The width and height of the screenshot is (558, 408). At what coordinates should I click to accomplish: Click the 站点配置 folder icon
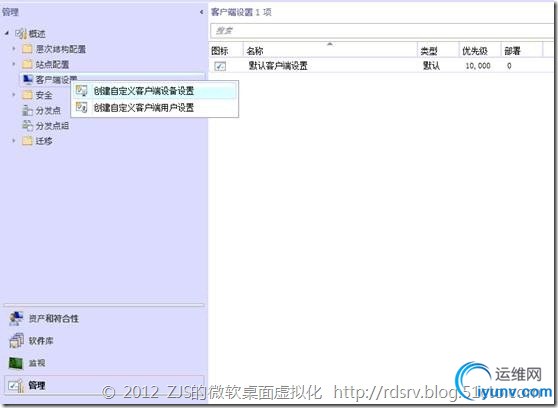[27, 64]
